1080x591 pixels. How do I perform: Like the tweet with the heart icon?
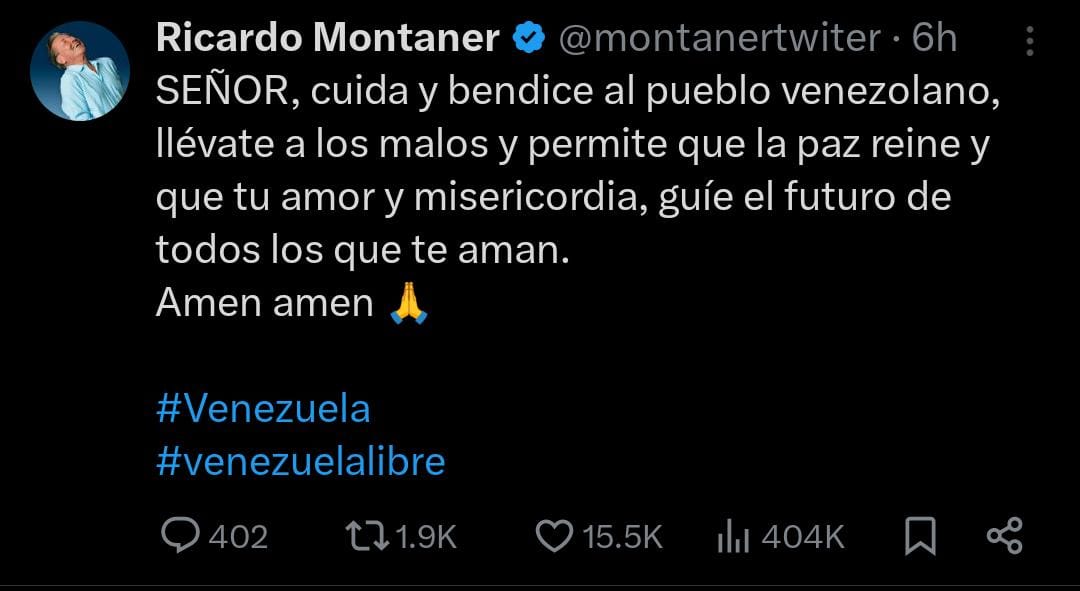click(553, 537)
